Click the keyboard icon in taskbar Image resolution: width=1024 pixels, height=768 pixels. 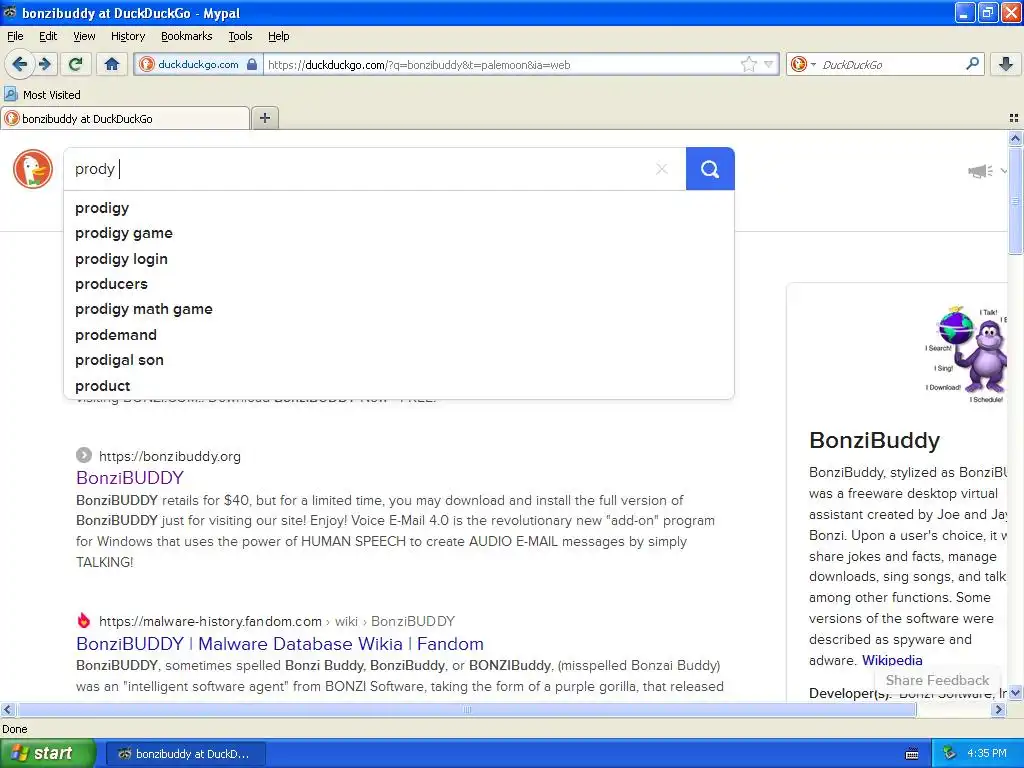[912, 754]
